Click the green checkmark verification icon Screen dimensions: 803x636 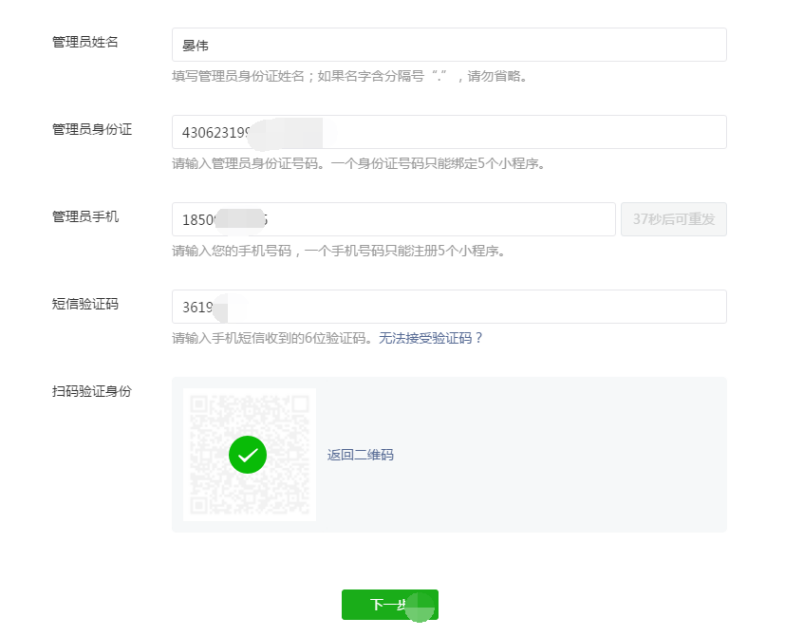point(248,455)
